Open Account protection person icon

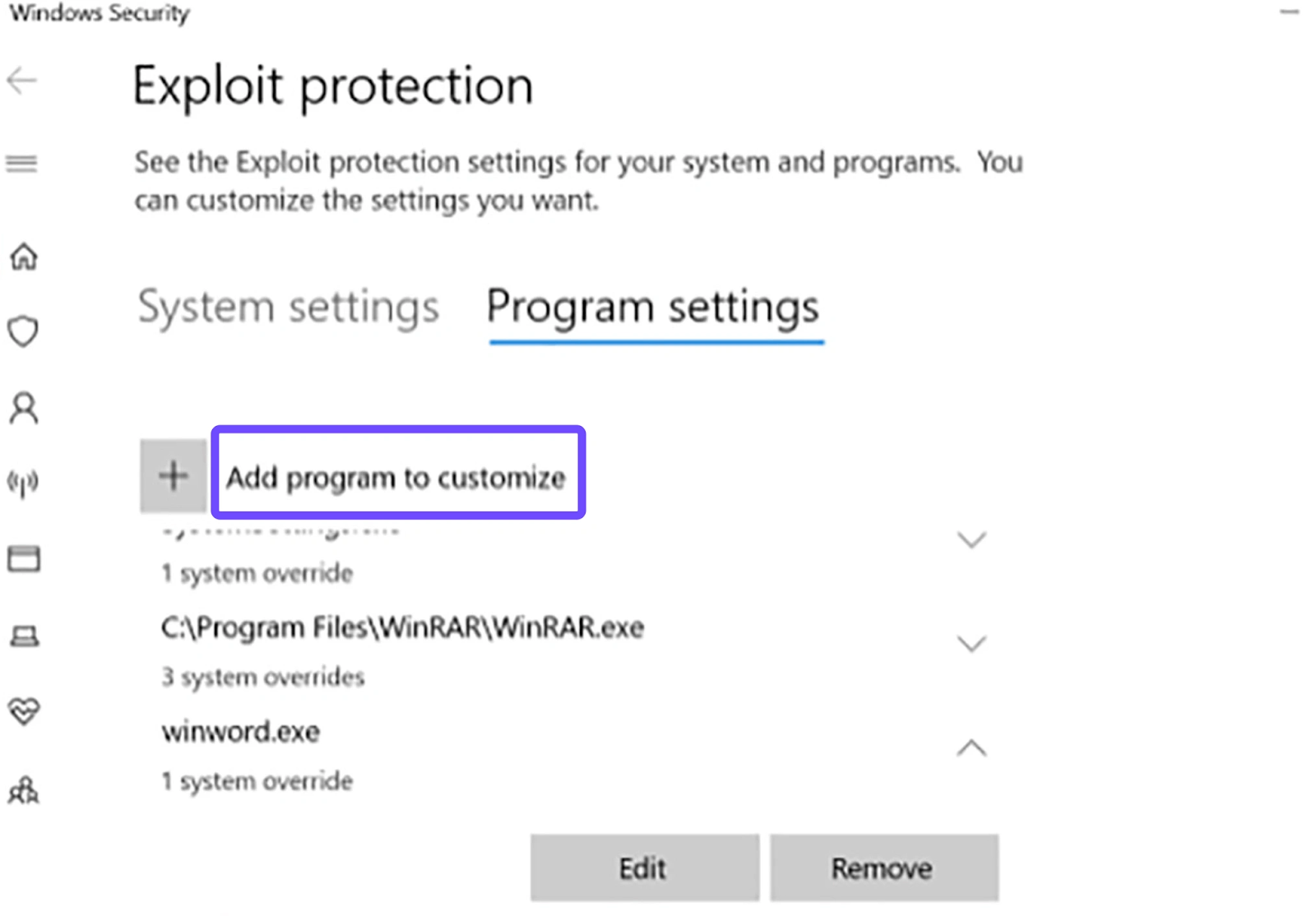(24, 408)
